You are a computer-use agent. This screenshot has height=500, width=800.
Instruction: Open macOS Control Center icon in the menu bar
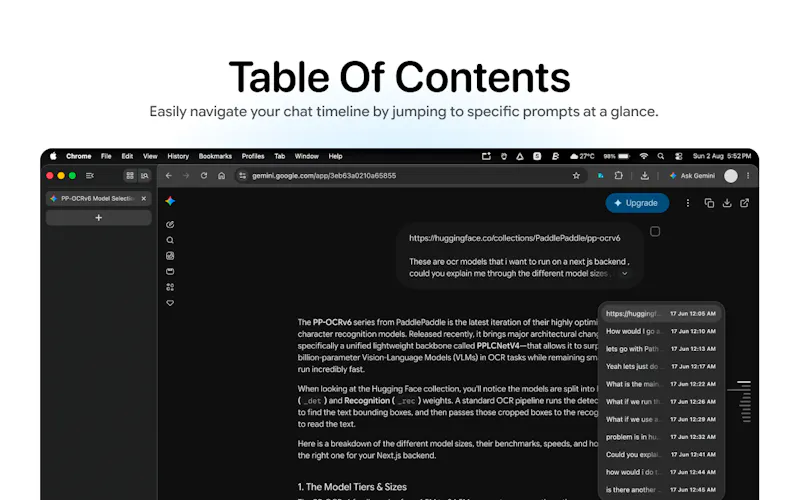(679, 156)
